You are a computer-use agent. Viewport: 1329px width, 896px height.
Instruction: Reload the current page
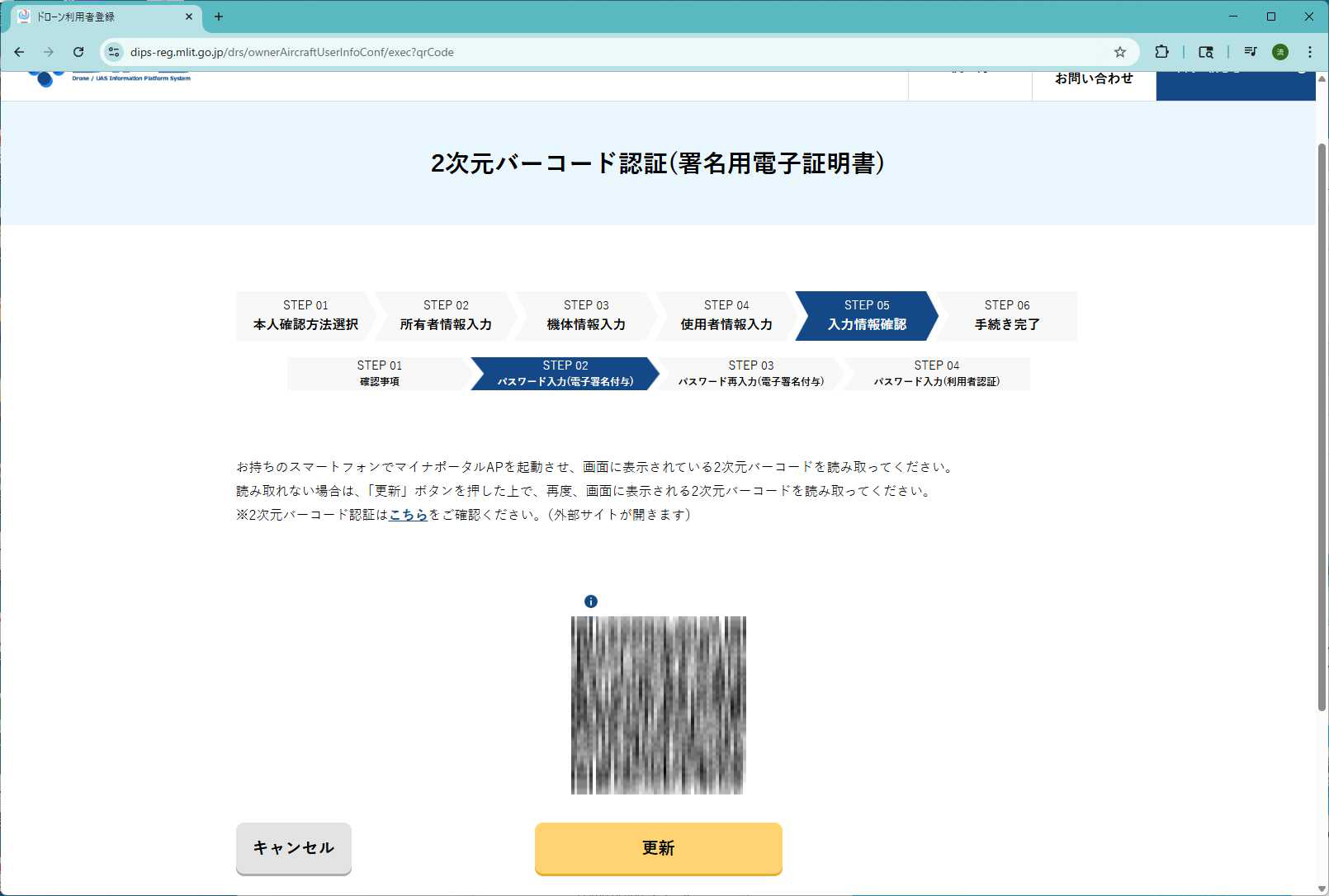pos(78,52)
